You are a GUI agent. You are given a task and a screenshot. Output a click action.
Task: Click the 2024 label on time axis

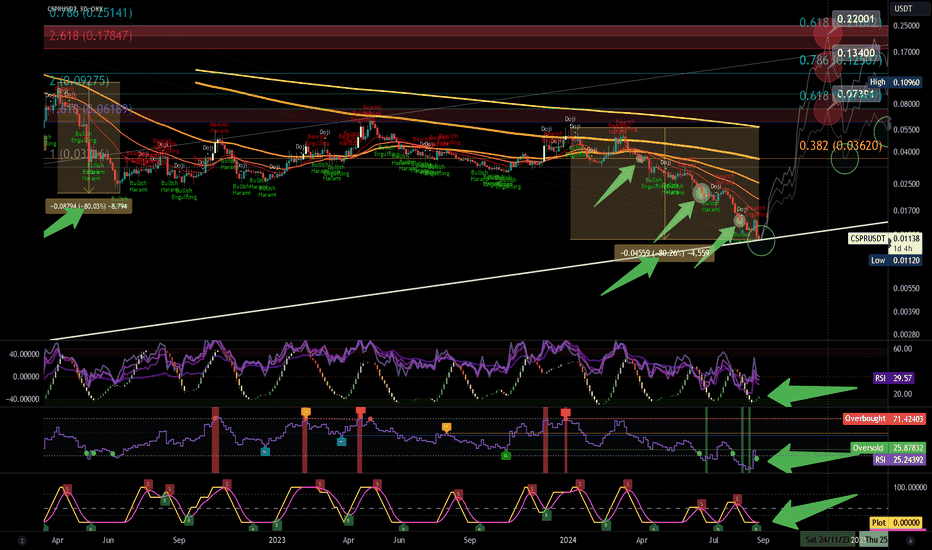568,540
